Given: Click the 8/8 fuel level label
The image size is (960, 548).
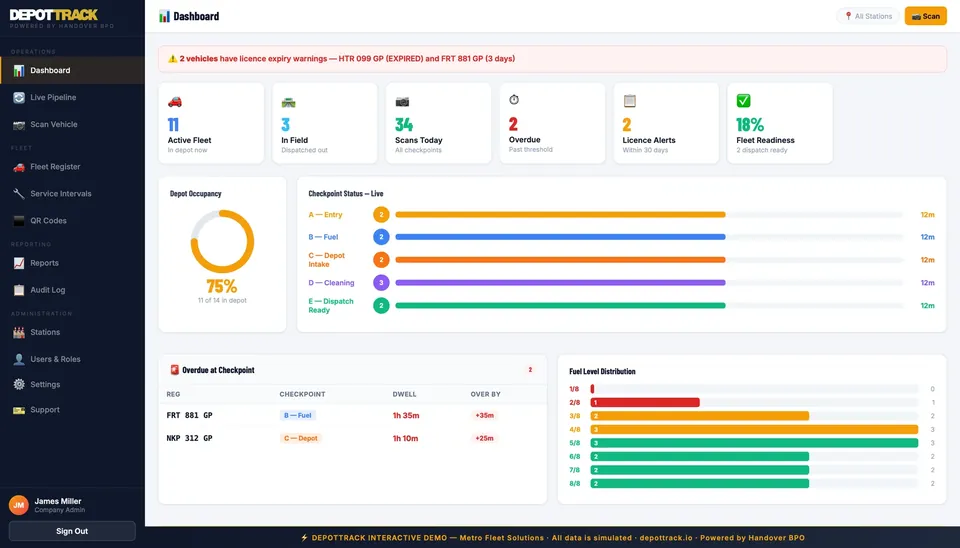Looking at the screenshot, I should pos(574,484).
